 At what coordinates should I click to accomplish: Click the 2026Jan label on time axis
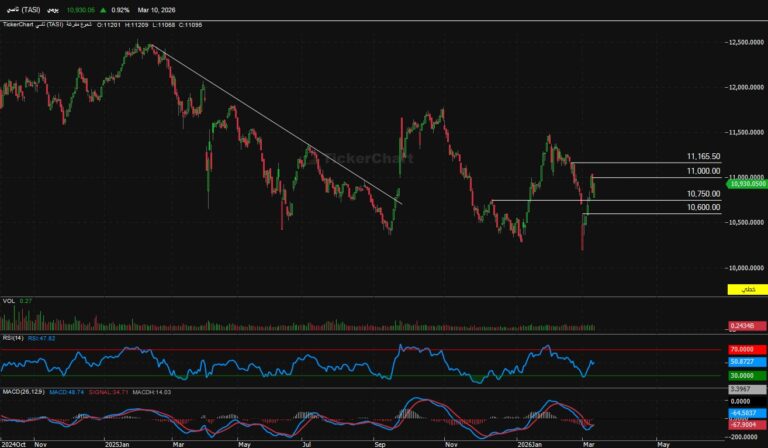coord(528,442)
